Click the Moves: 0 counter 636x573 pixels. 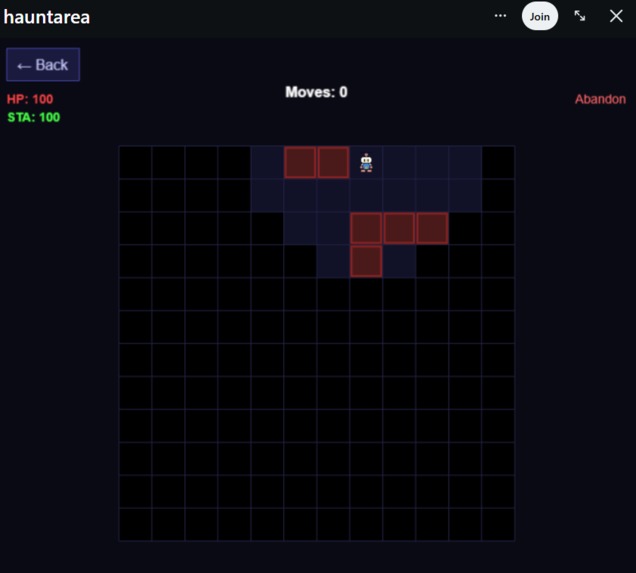point(316,92)
